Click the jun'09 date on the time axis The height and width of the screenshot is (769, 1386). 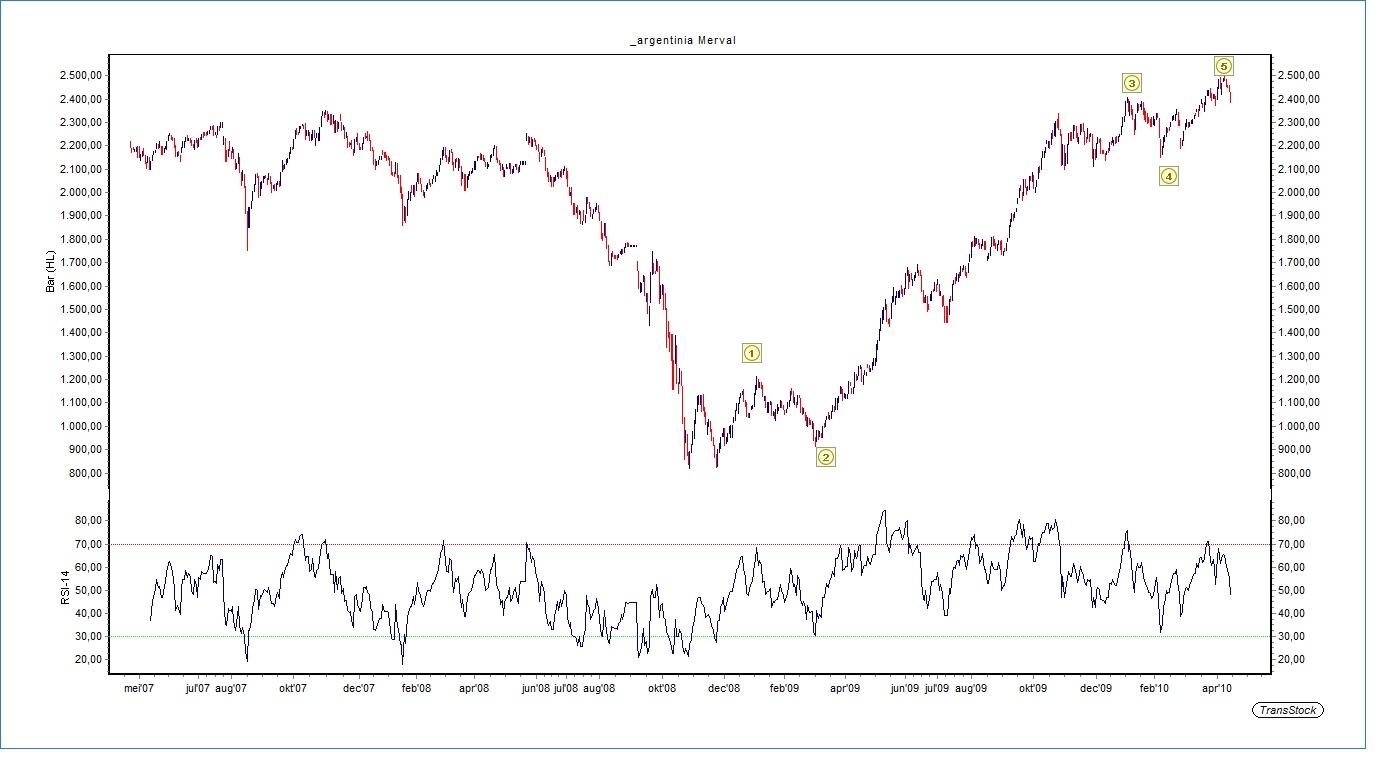[x=905, y=688]
